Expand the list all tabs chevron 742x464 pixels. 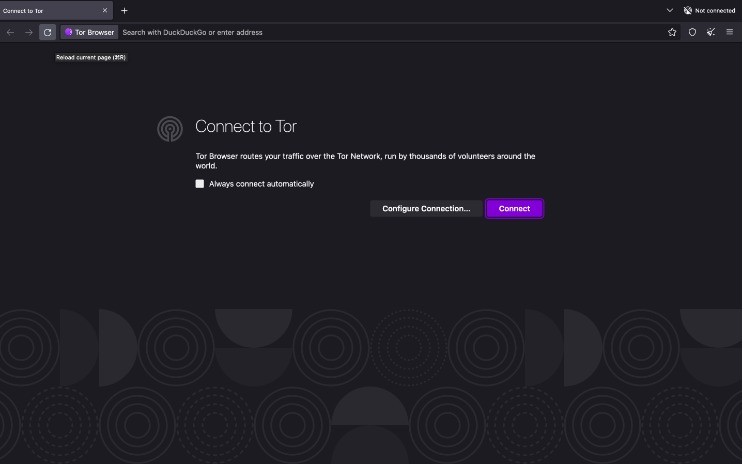point(669,10)
